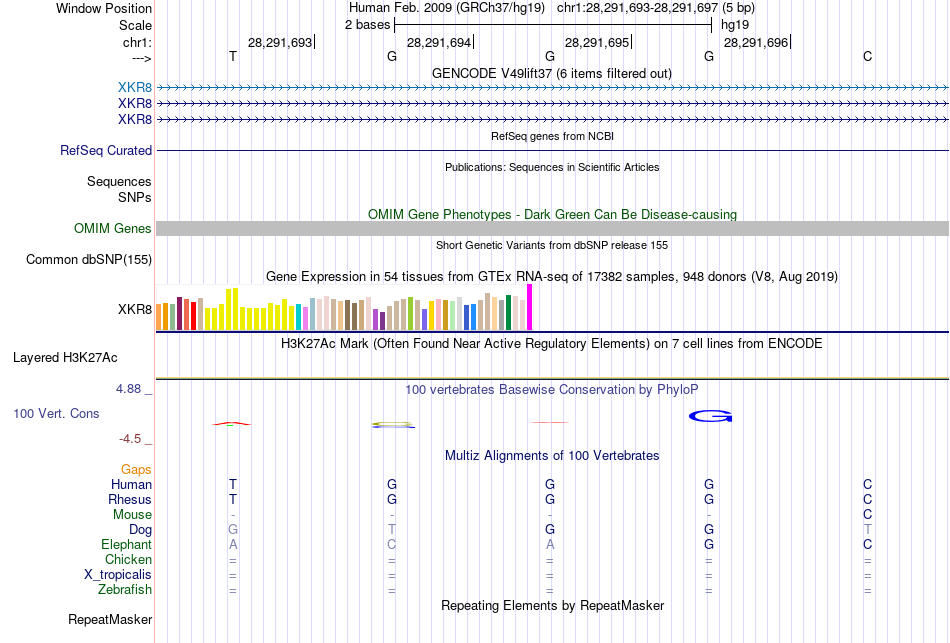Click the magenta bar ending the GTEx chart
The height and width of the screenshot is (643, 950).
point(530,307)
